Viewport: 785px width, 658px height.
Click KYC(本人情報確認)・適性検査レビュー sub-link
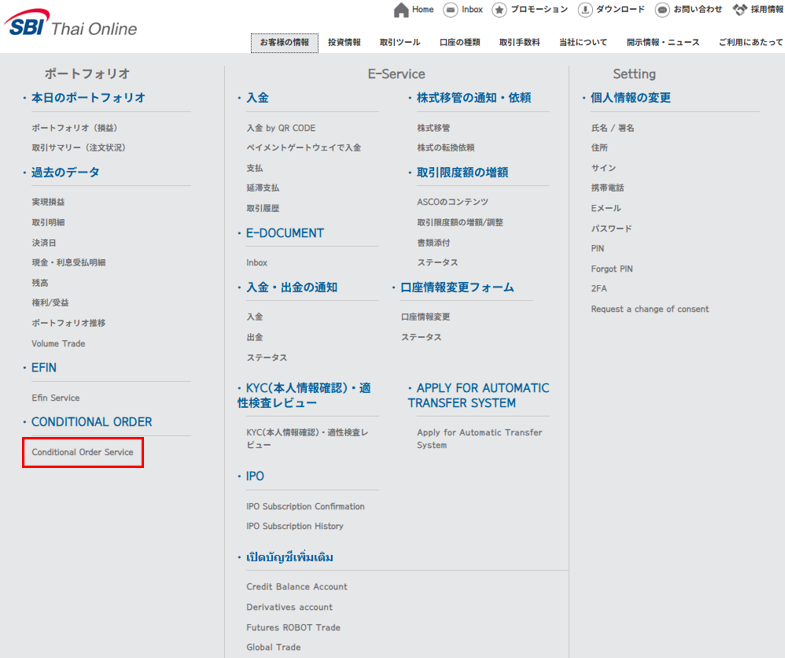point(307,439)
